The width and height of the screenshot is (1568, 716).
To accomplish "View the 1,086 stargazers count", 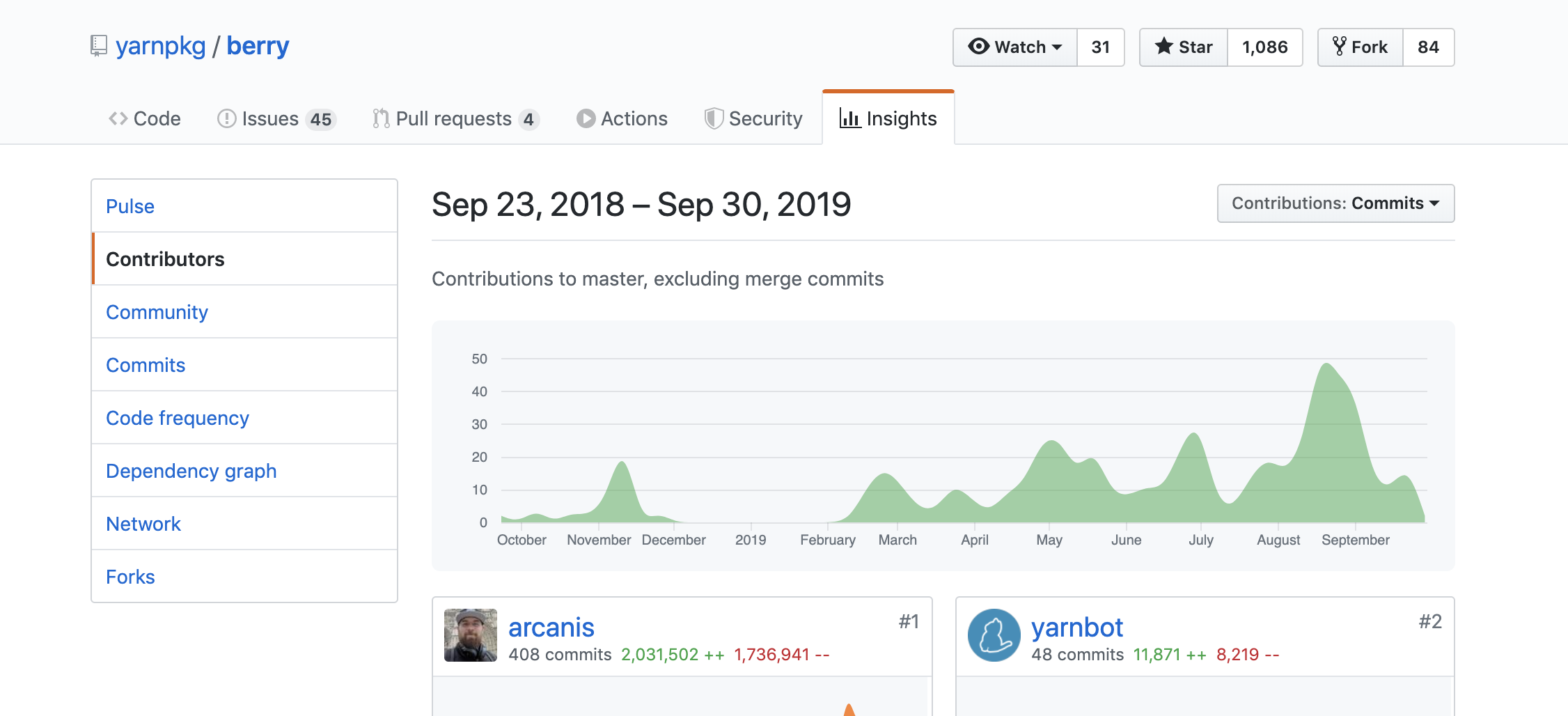I will coord(1264,47).
